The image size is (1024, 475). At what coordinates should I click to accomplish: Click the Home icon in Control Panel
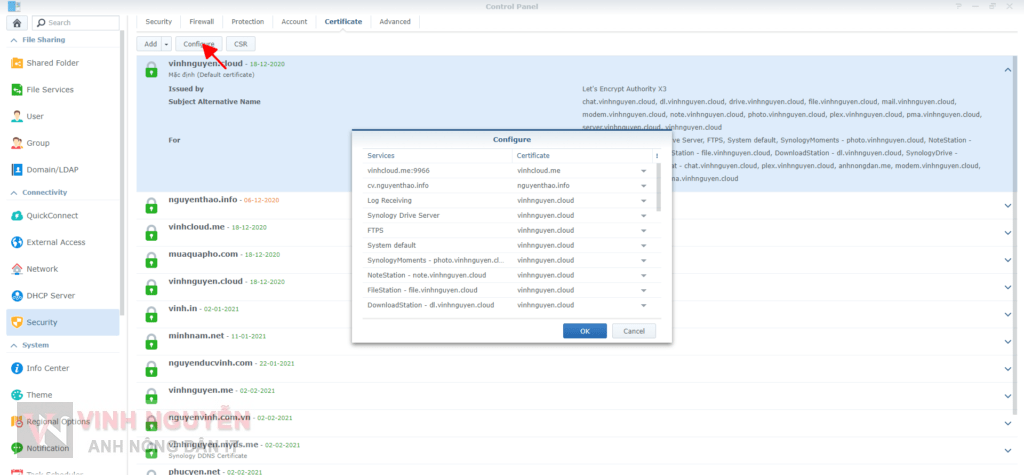tap(17, 21)
